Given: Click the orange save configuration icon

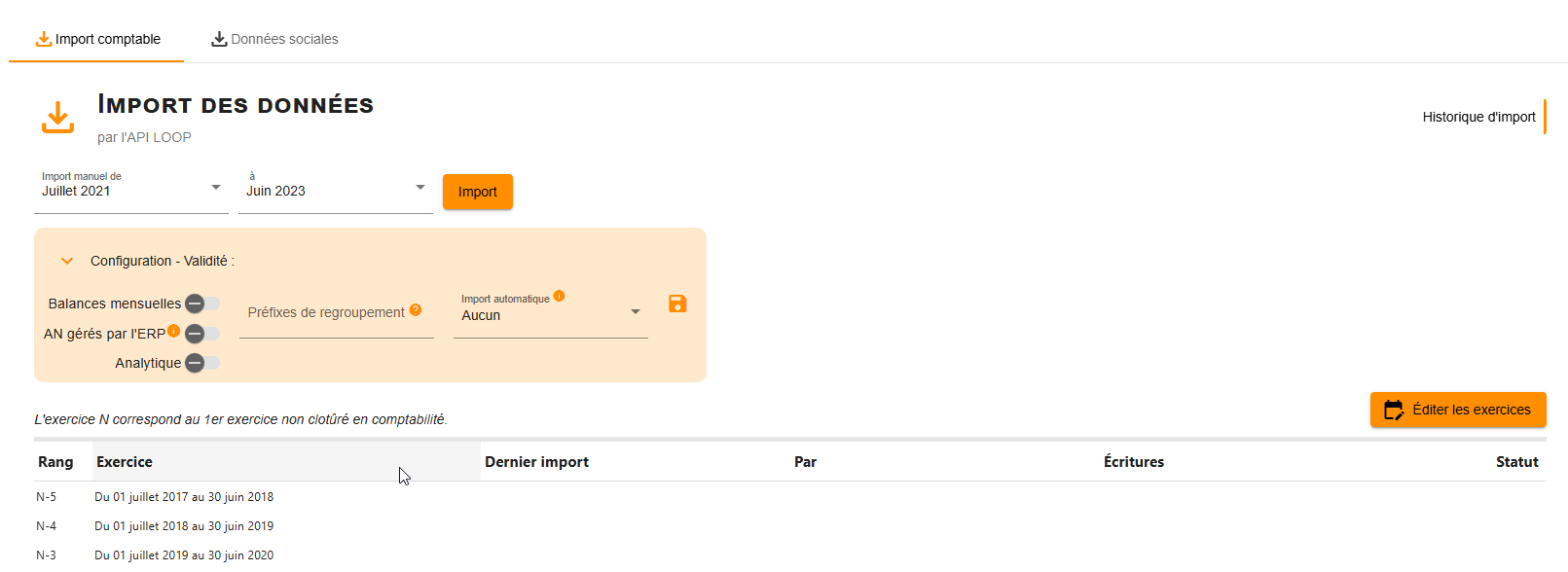Looking at the screenshot, I should click(x=677, y=304).
